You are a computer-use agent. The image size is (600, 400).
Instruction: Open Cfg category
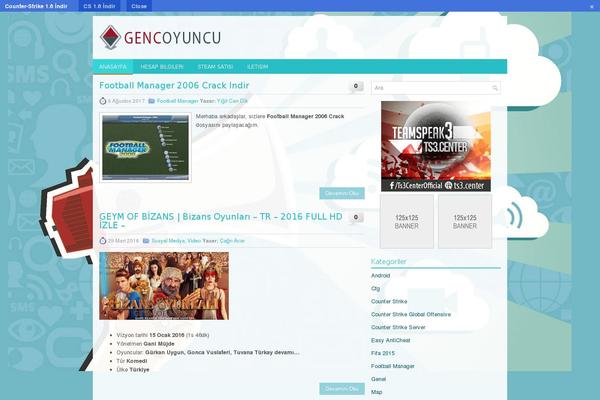point(375,289)
